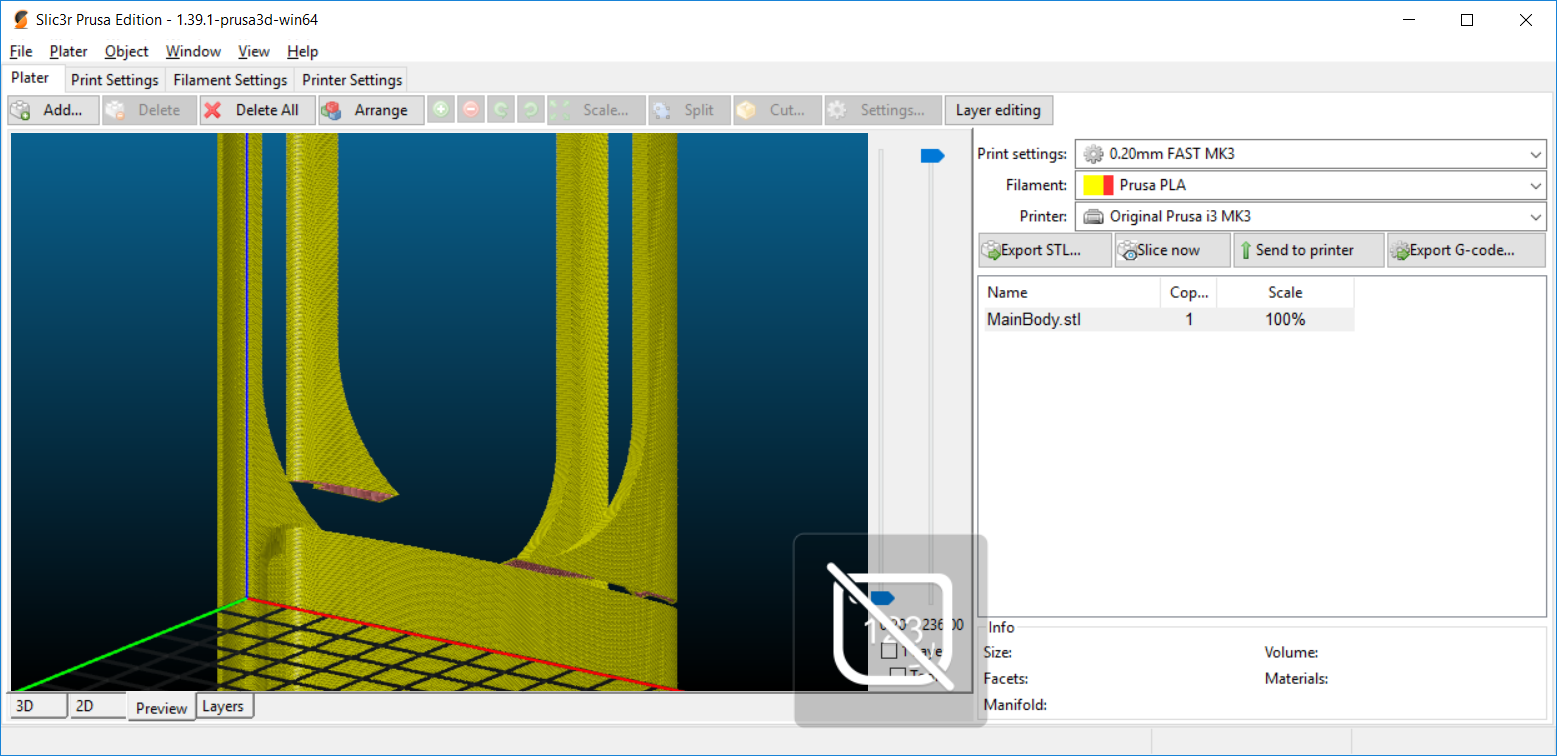Click the gear icon in Print settings
The width and height of the screenshot is (1557, 756).
1094,154
